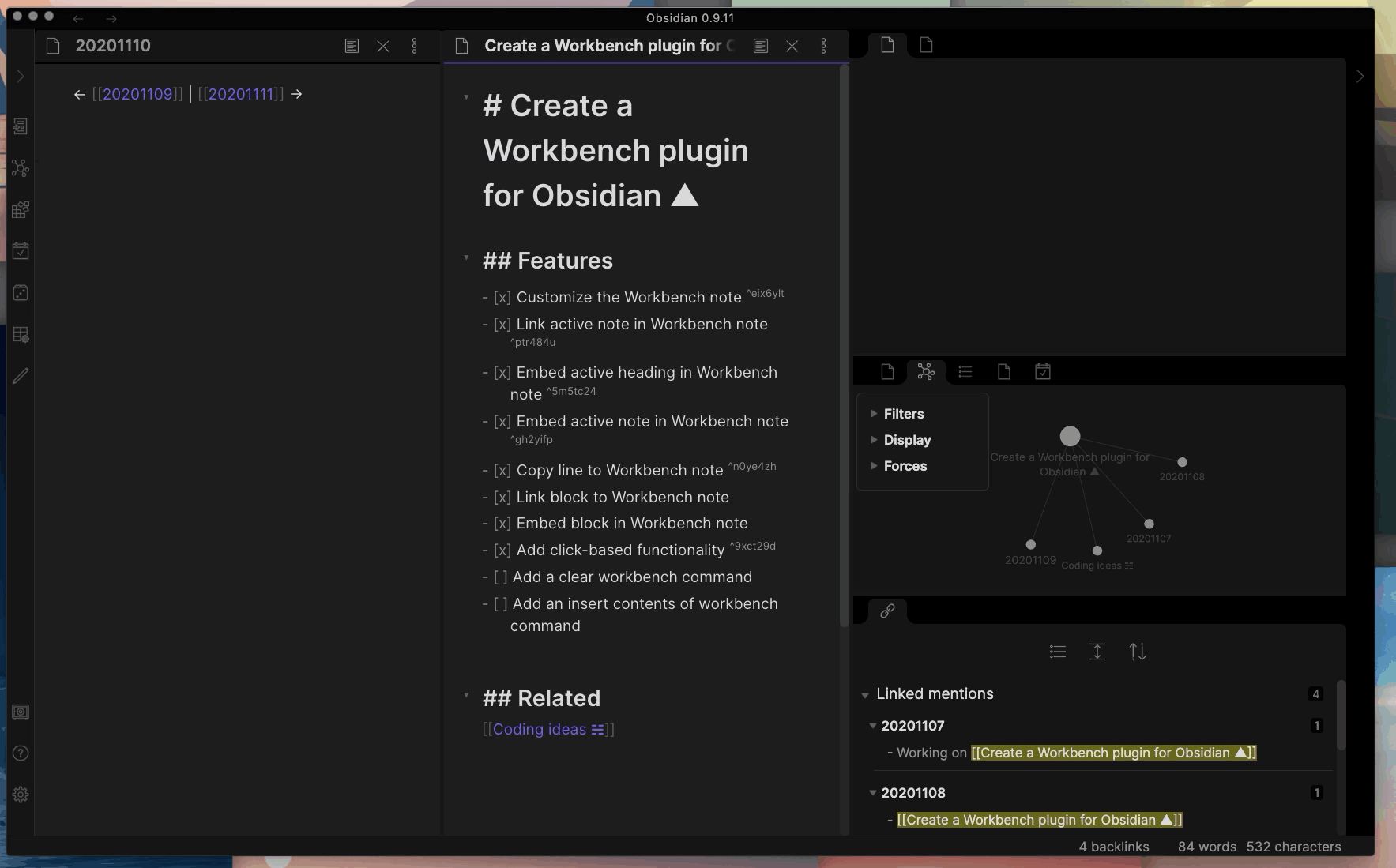Open today's daily note from the ribbon
This screenshot has height=868, width=1396.
click(x=21, y=251)
